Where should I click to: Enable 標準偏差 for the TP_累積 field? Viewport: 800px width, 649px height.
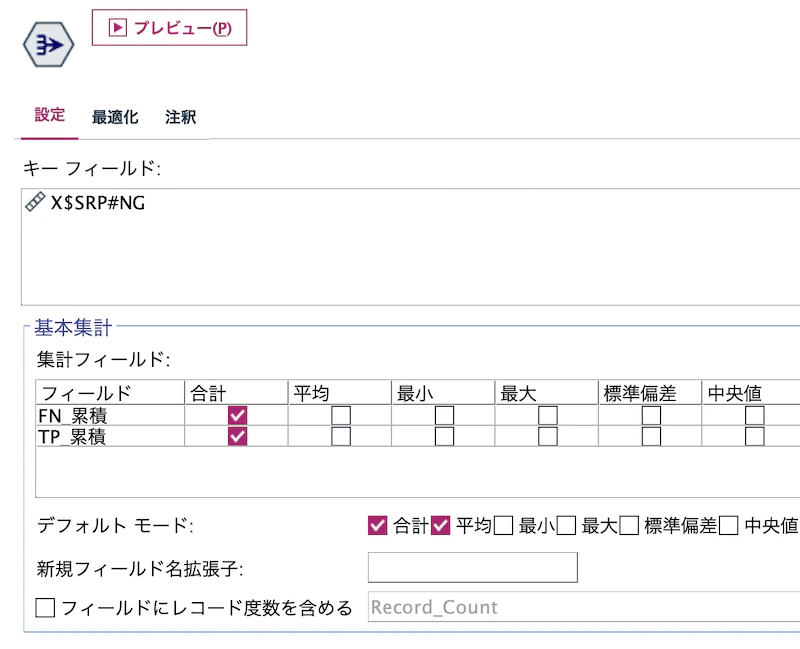click(651, 436)
